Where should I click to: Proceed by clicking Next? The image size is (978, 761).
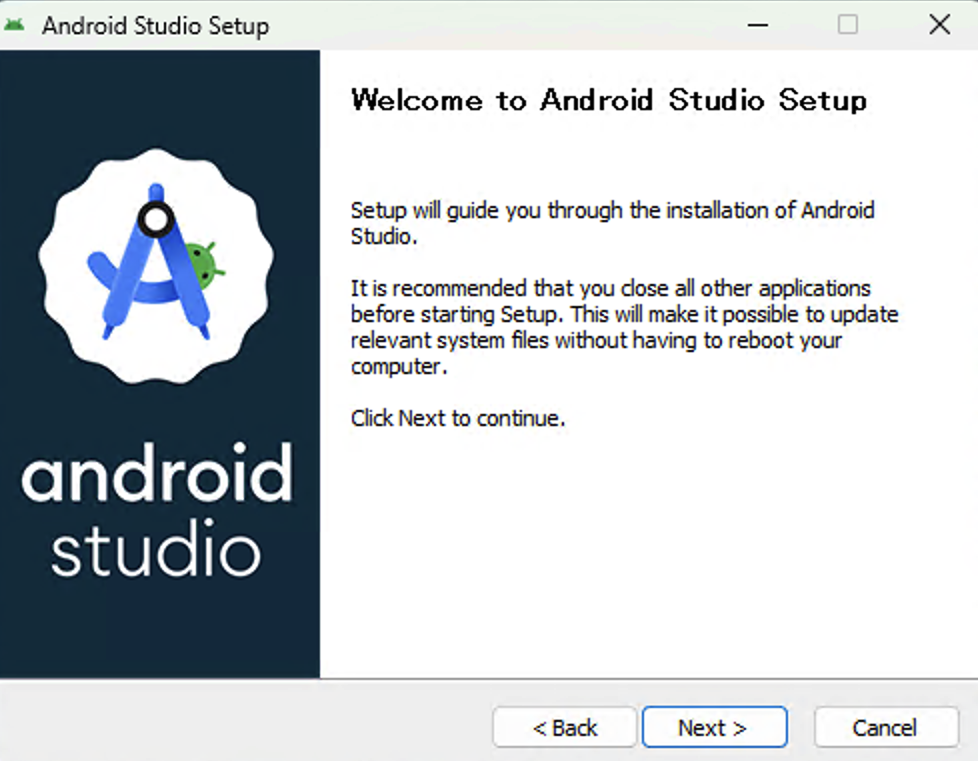pyautogui.click(x=714, y=727)
